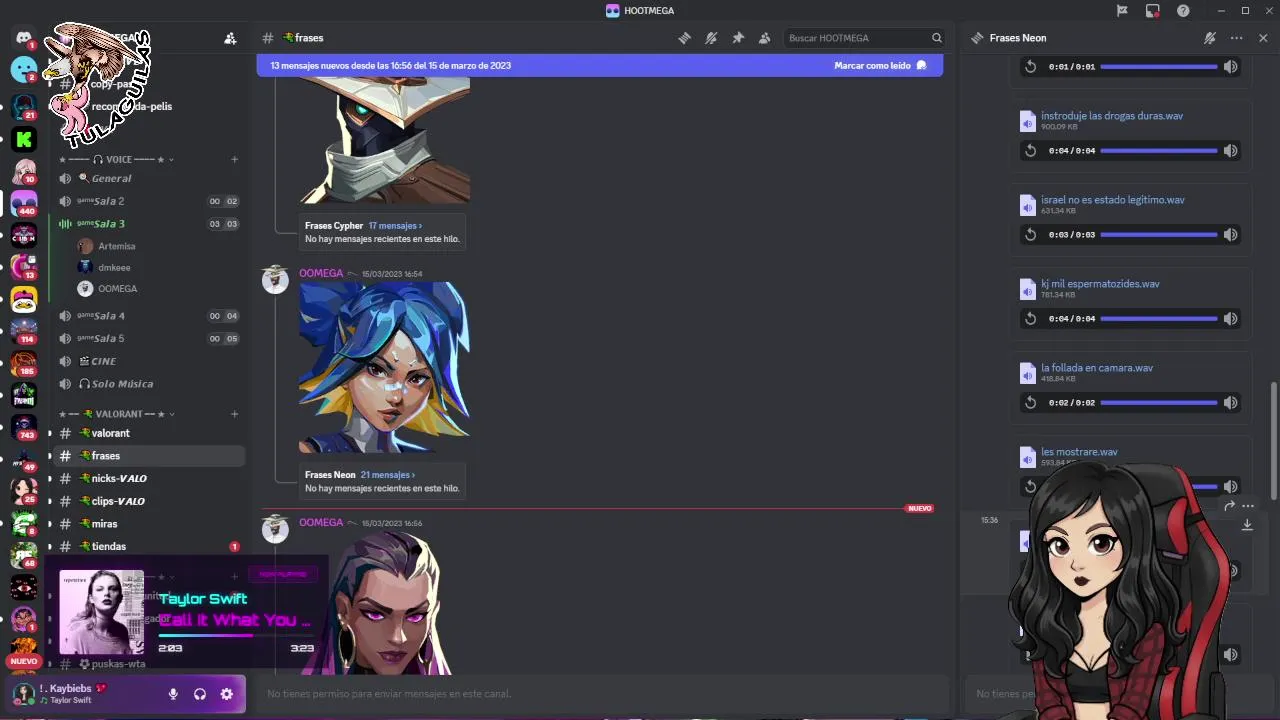Screen dimensions: 1280x720
Task: Open the green K server icon
Action: (24, 139)
